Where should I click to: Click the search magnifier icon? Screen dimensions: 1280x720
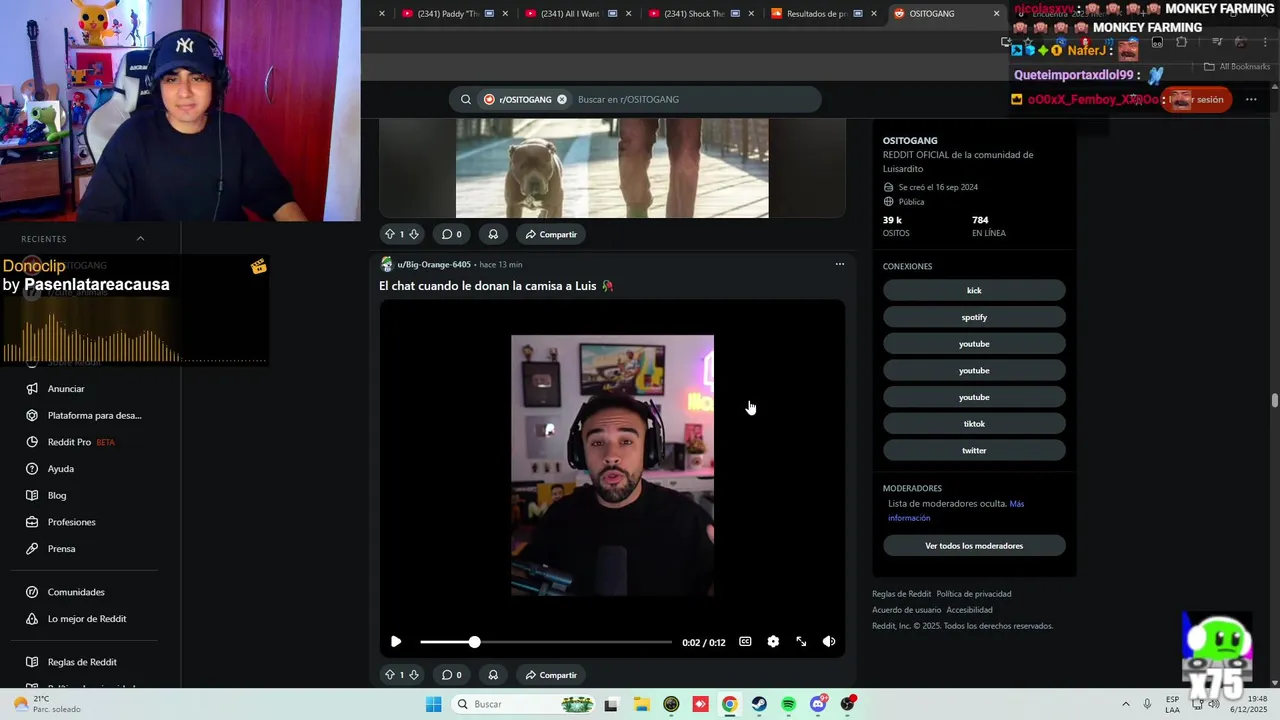click(x=466, y=99)
